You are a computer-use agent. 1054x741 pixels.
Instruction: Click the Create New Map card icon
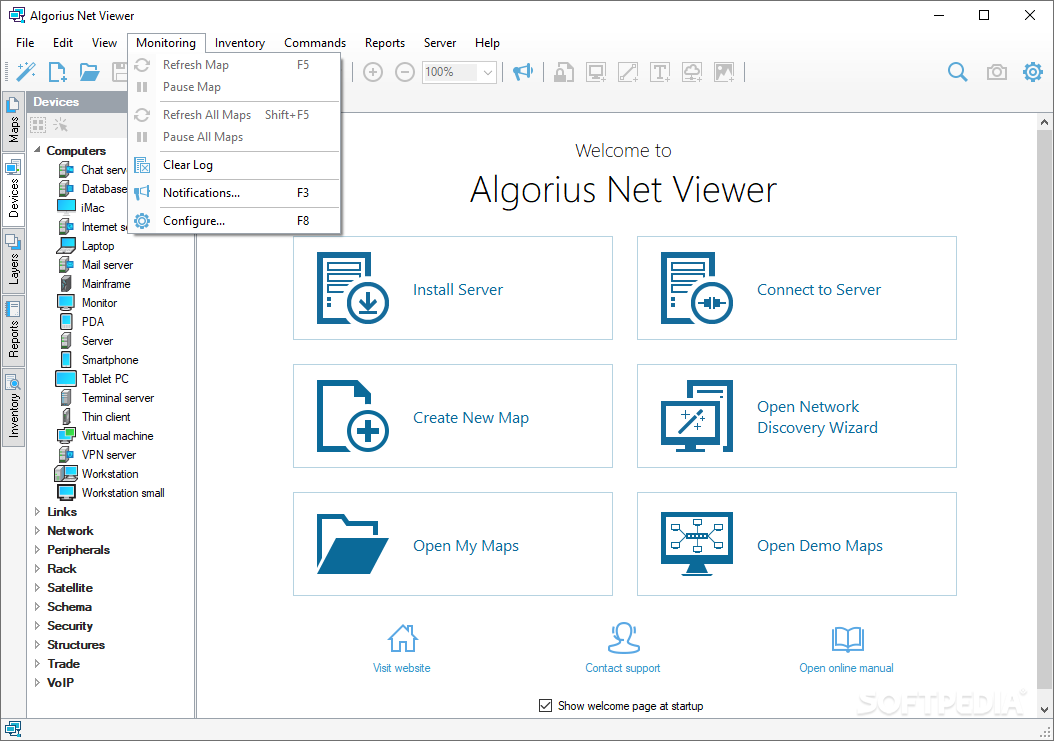[352, 416]
